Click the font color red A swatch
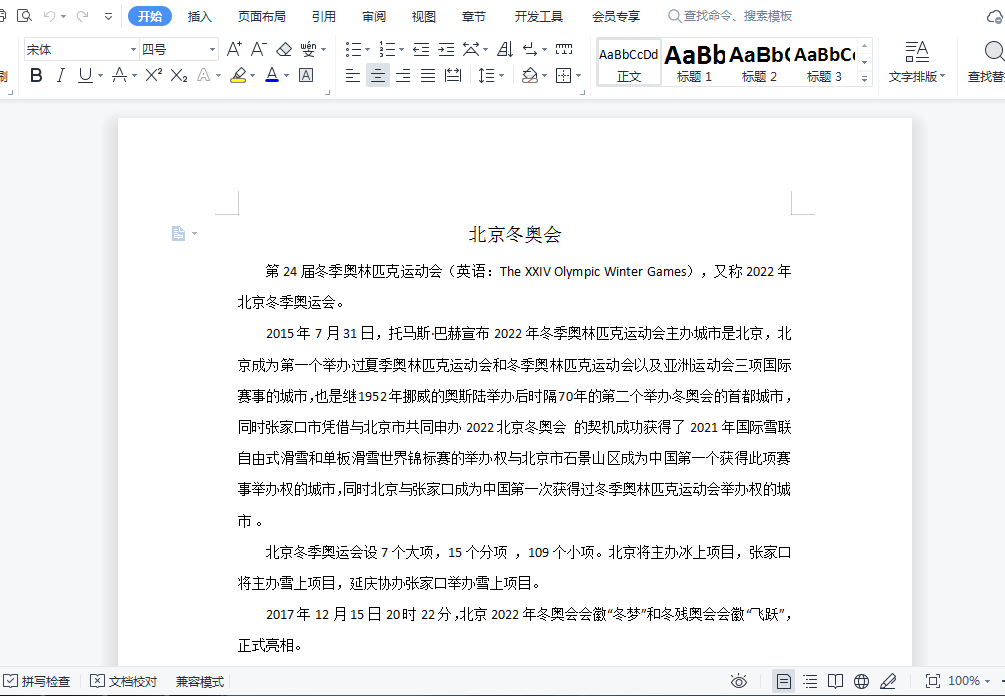1005x696 pixels. pyautogui.click(x=271, y=76)
